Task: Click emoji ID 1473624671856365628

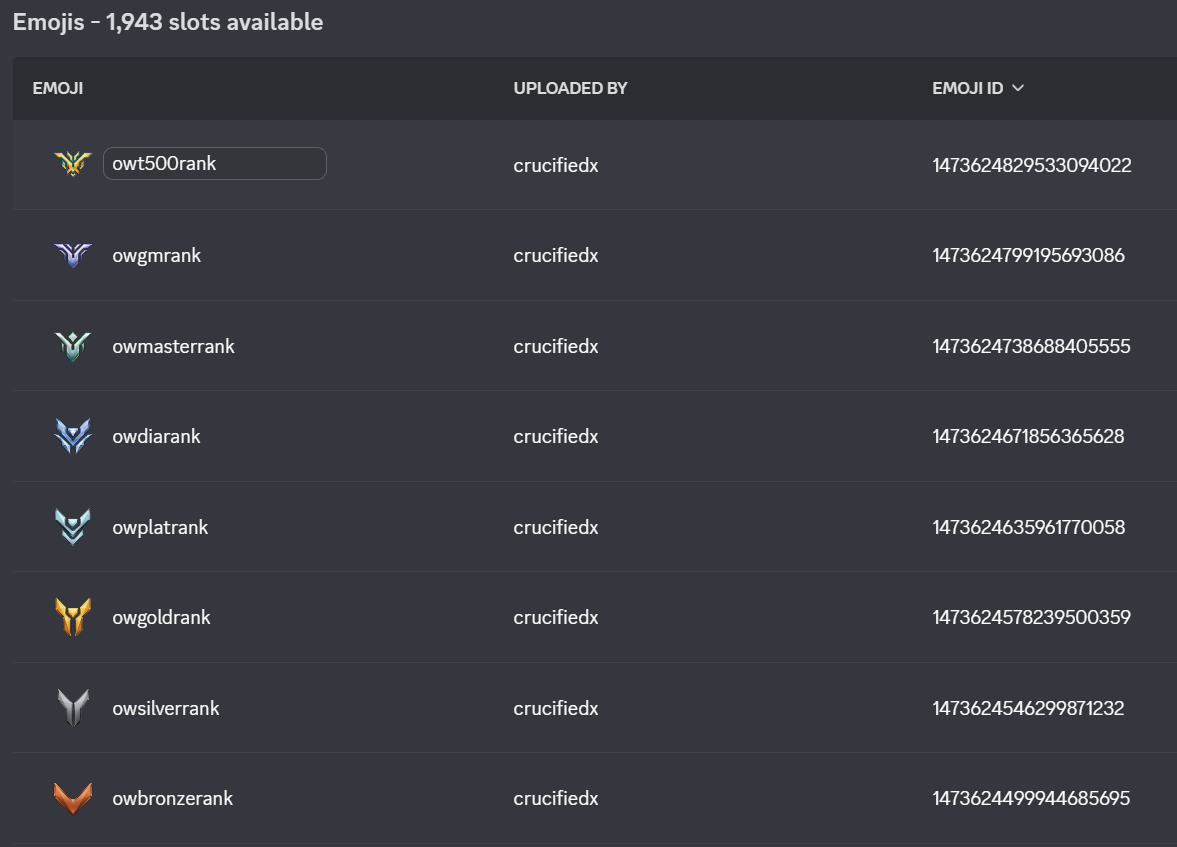Action: tap(1028, 436)
